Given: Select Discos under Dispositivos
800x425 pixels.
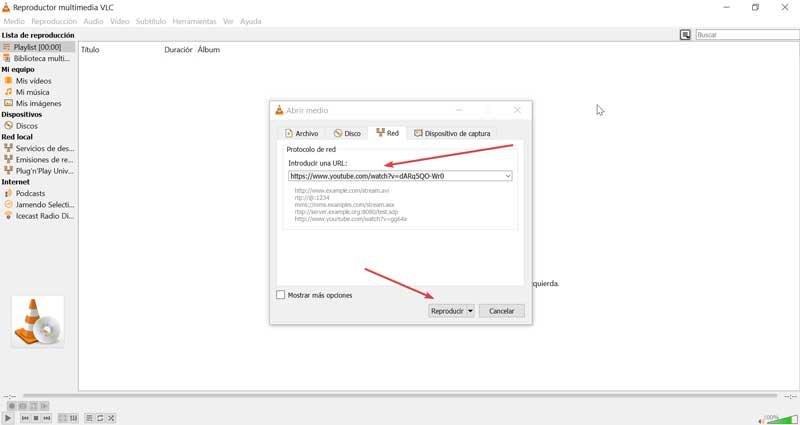Looking at the screenshot, I should coord(38,126).
